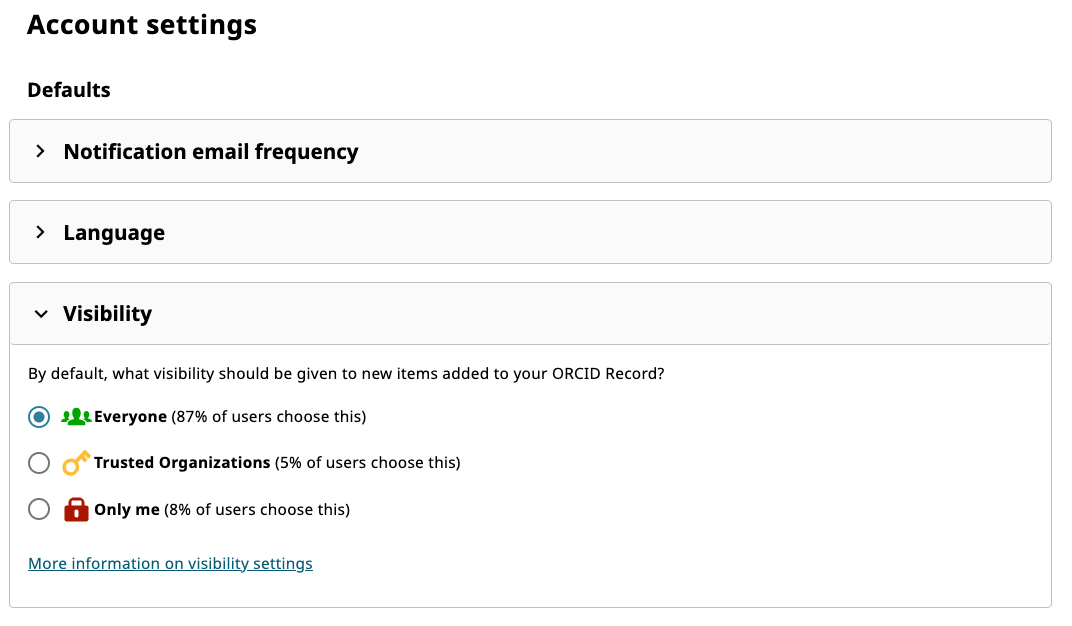Viewport: 1072px width, 626px height.
Task: Click the default visibility question text
Action: pyautogui.click(x=346, y=374)
